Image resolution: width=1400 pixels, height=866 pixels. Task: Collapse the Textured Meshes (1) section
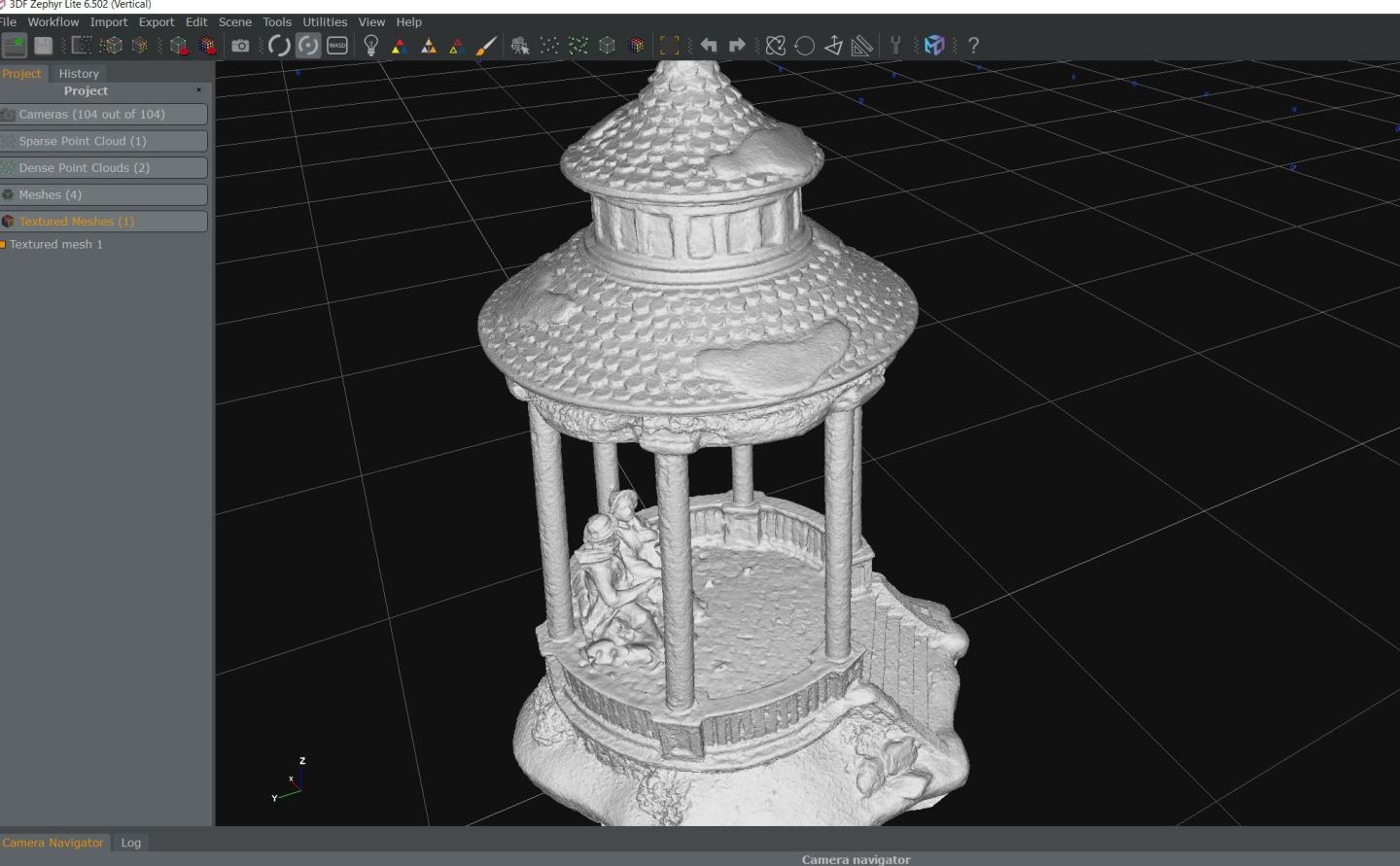(x=104, y=222)
